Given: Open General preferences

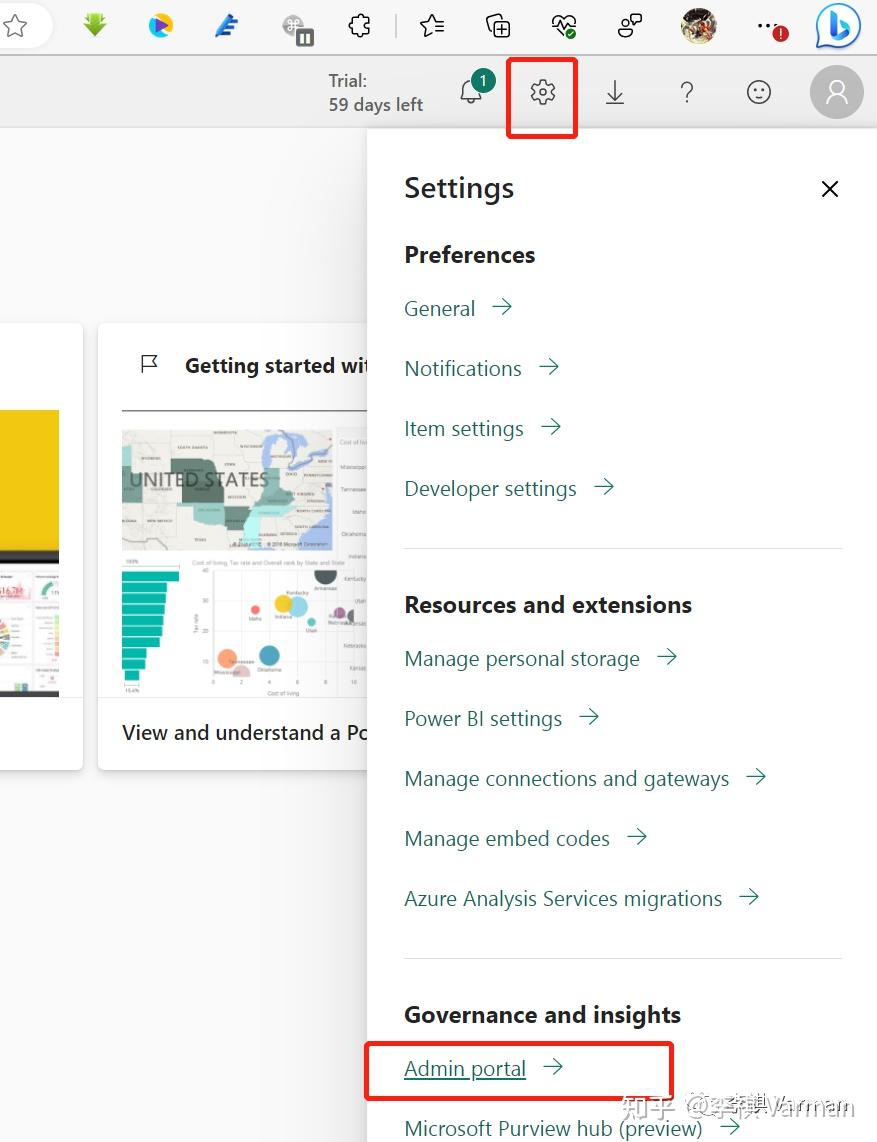Looking at the screenshot, I should pos(440,308).
